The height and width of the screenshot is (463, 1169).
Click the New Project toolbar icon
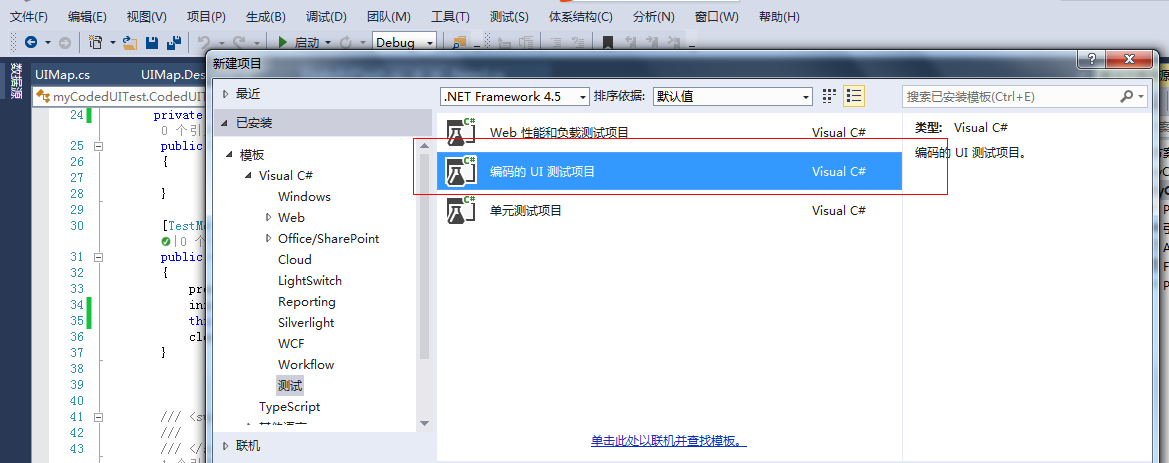pyautogui.click(x=95, y=42)
